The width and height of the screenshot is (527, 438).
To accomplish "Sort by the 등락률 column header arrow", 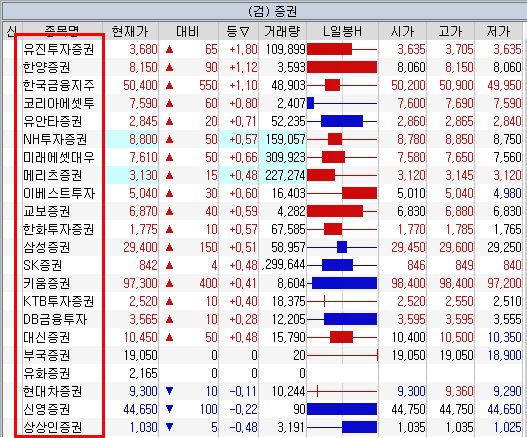I will pos(245,32).
